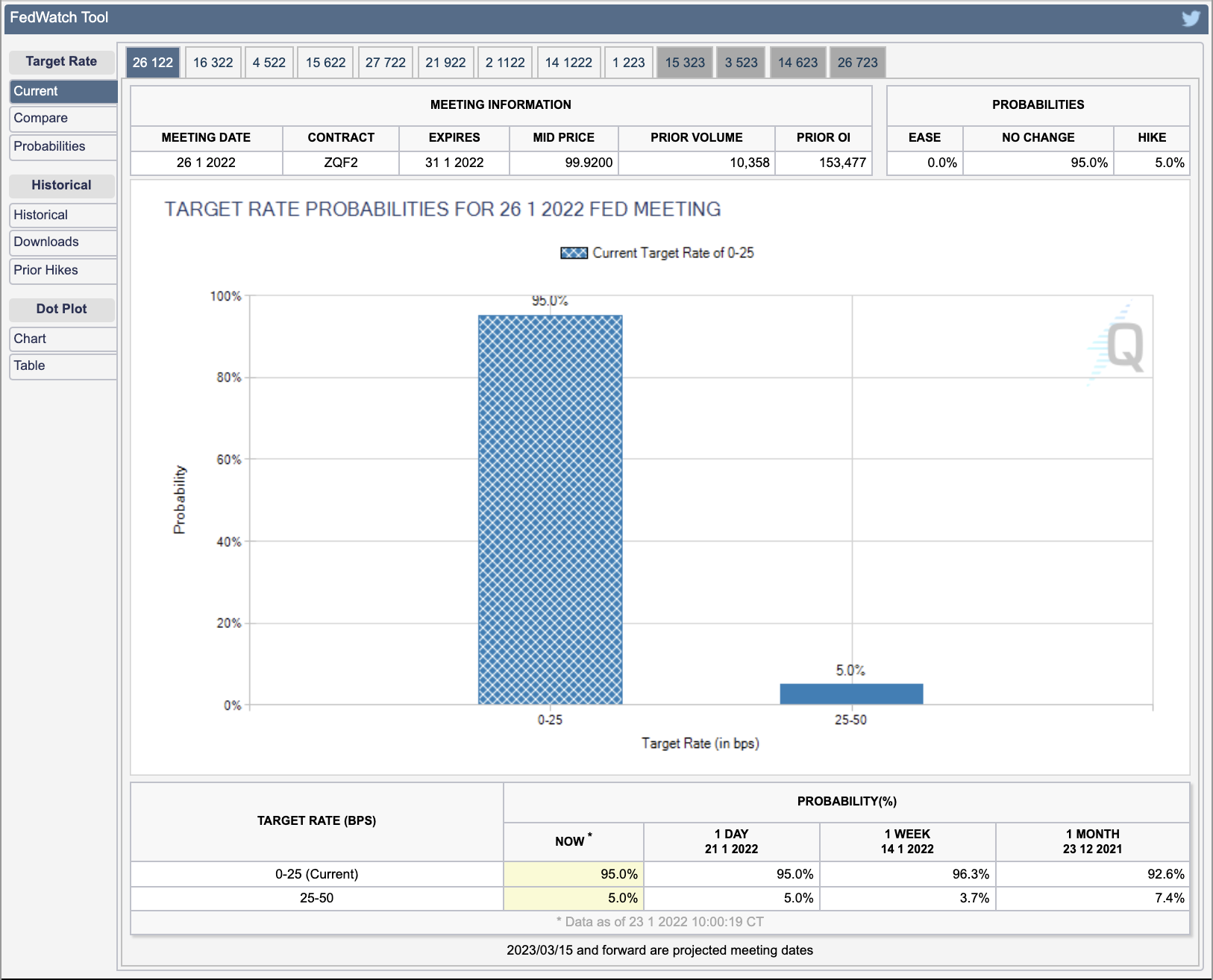Open the 14 1222 meeting tab

(x=568, y=63)
